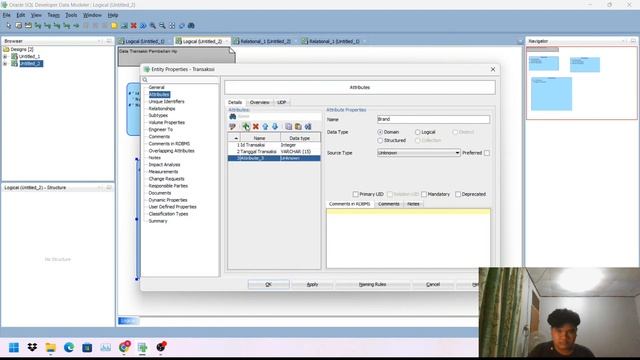
Task: Click the filter icon left of green plus
Action: (233, 127)
